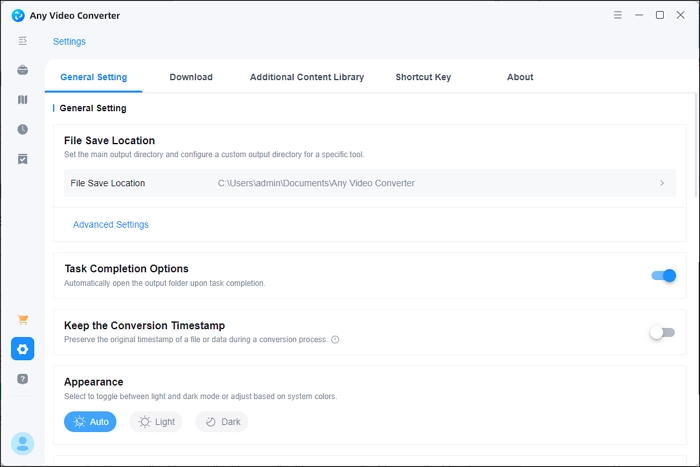The height and width of the screenshot is (467, 700).
Task: Open the About tab
Action: click(x=520, y=77)
